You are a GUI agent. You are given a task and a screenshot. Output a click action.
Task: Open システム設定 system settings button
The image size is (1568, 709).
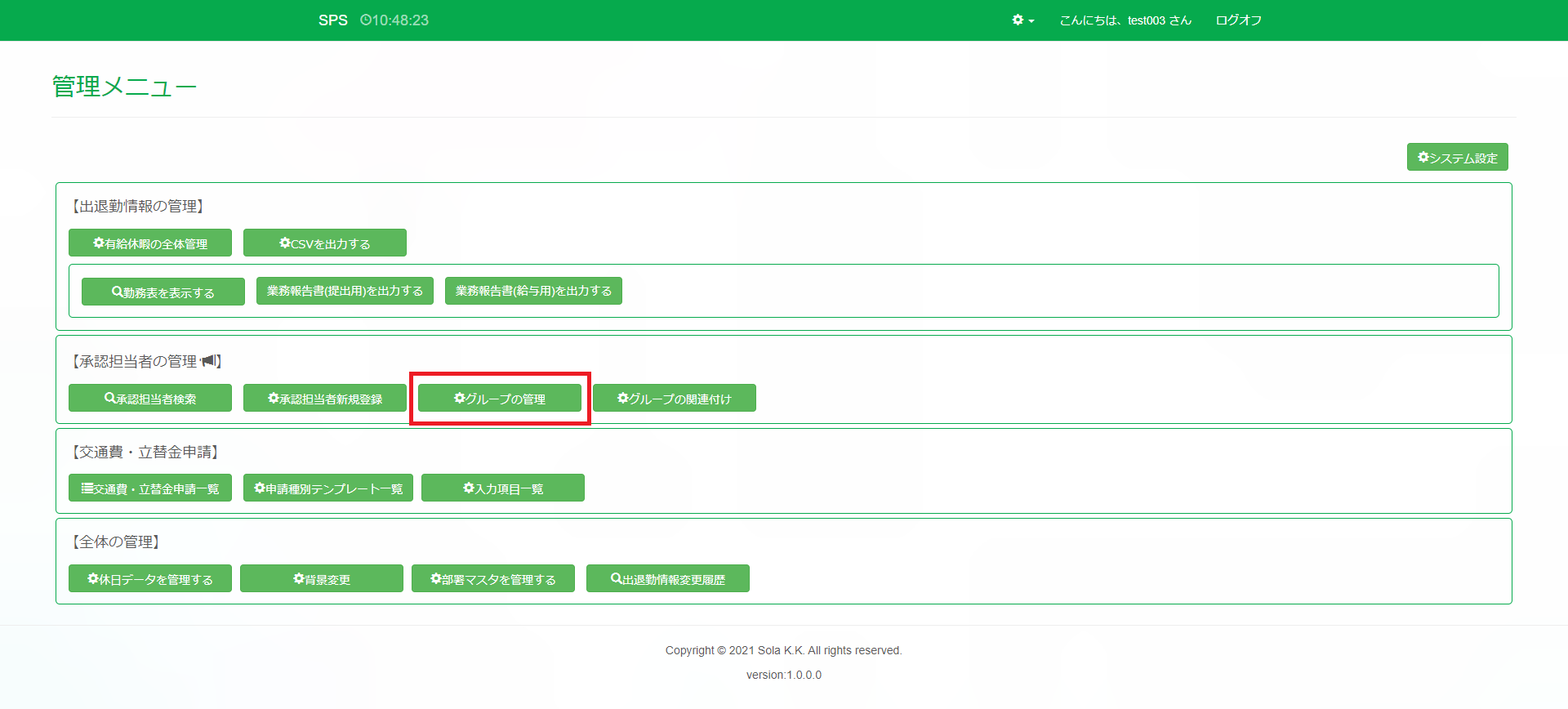tap(1457, 158)
